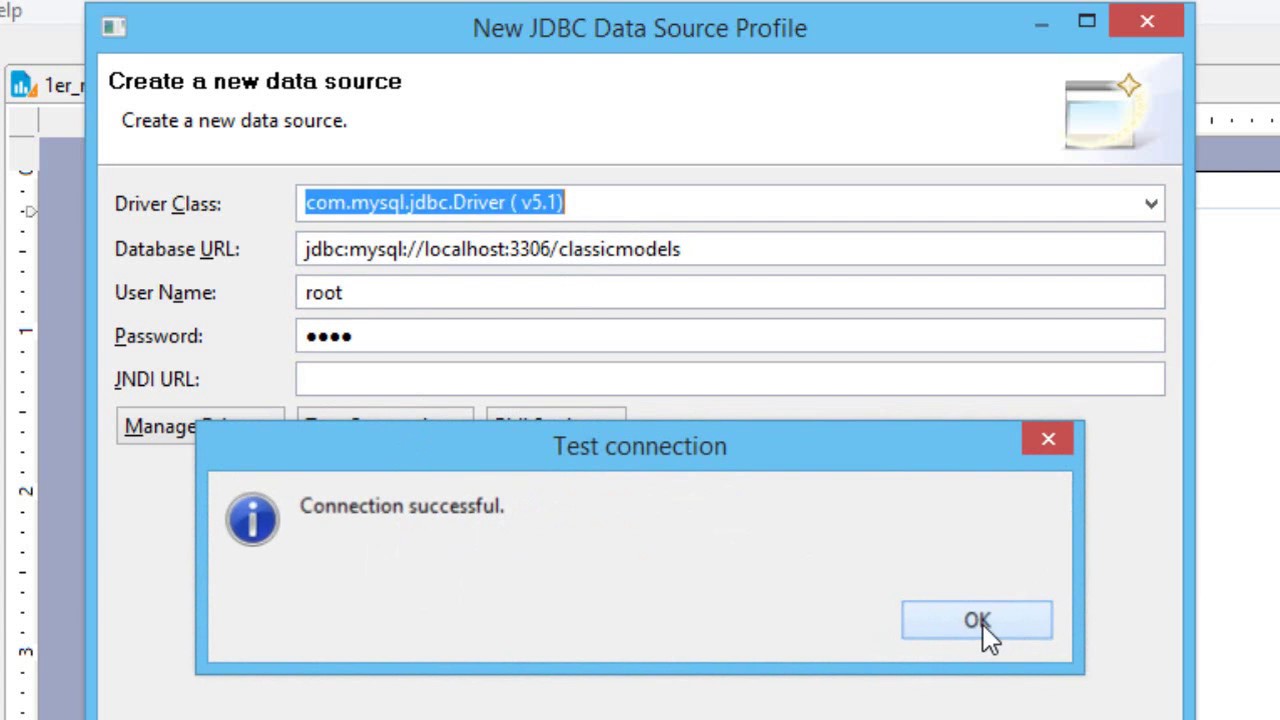Click the blue information icon
Viewport: 1280px width, 720px height.
click(252, 519)
